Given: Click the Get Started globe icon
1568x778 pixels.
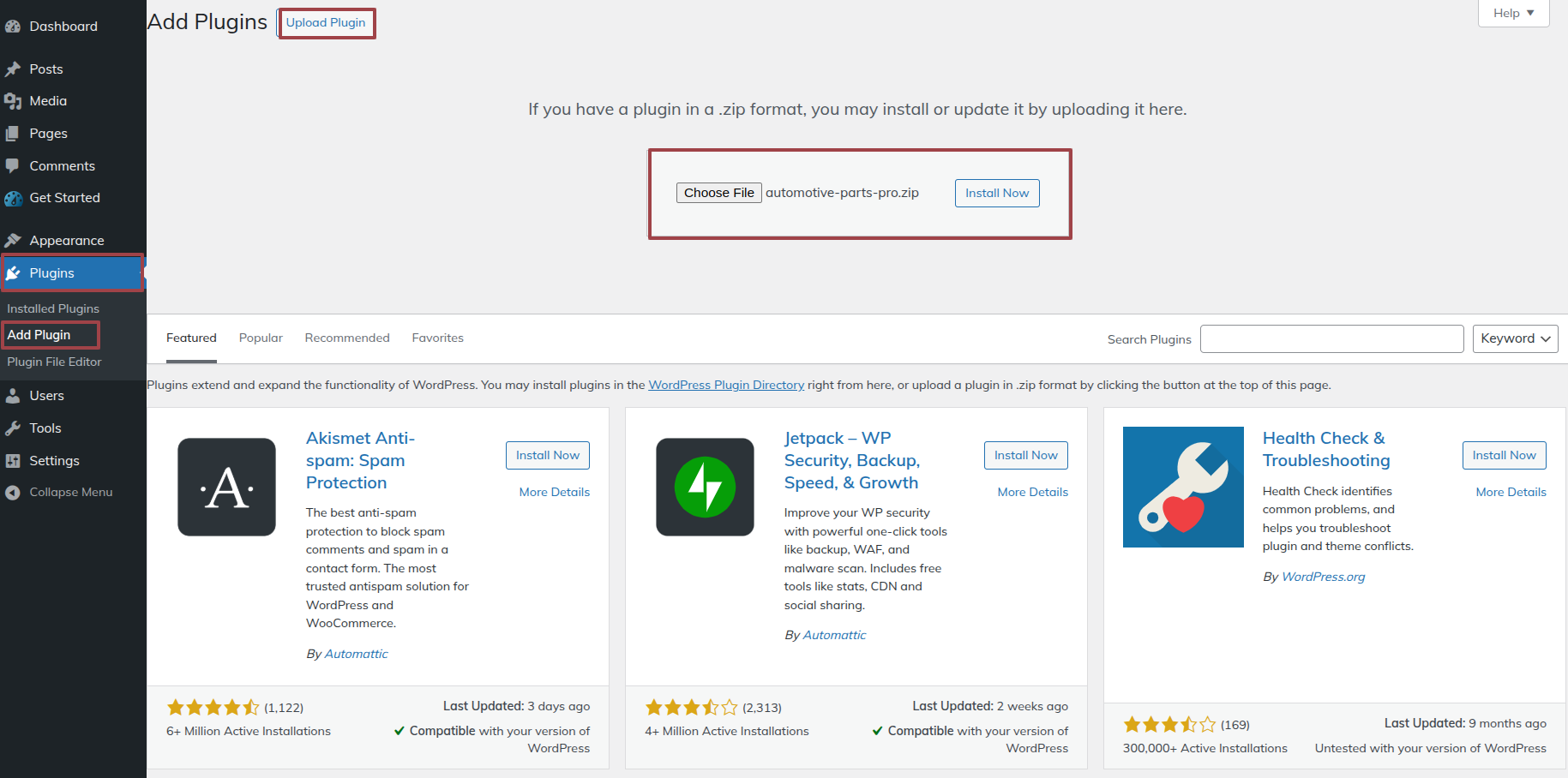Looking at the screenshot, I should [13, 198].
